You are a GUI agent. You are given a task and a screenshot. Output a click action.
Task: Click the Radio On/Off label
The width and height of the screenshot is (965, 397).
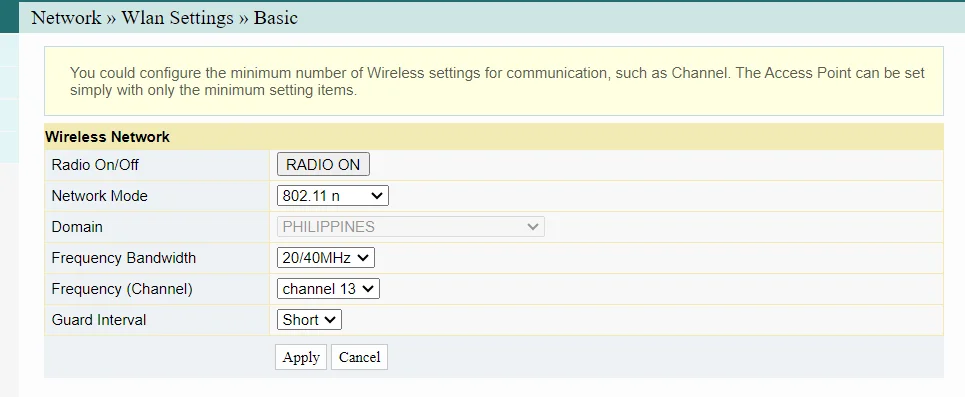pyautogui.click(x=95, y=165)
